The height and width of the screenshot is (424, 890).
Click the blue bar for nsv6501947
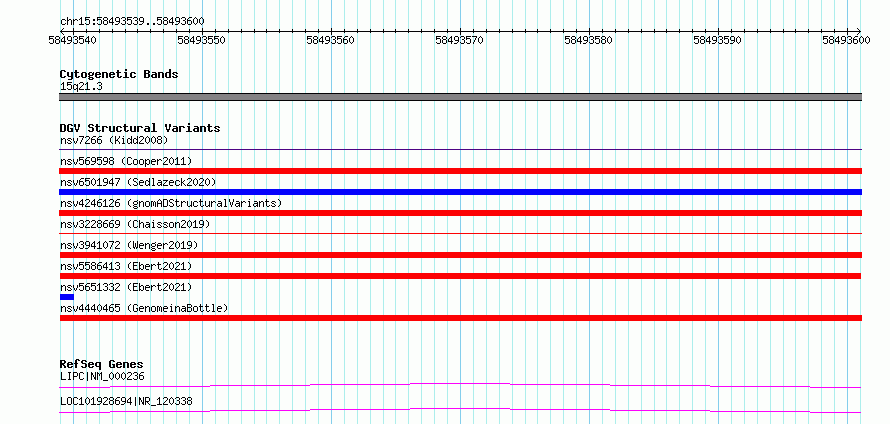[460, 192]
